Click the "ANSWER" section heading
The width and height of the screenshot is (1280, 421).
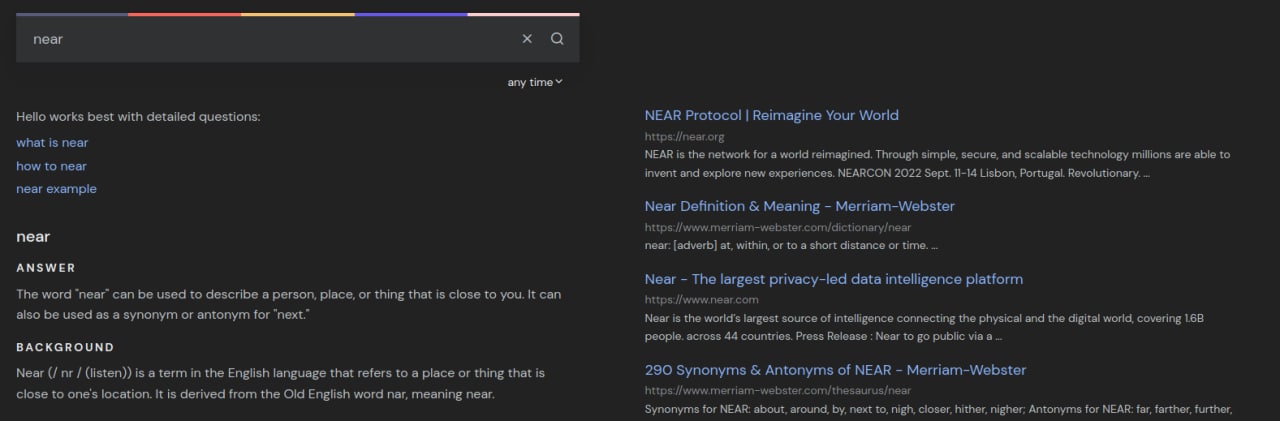[46, 268]
